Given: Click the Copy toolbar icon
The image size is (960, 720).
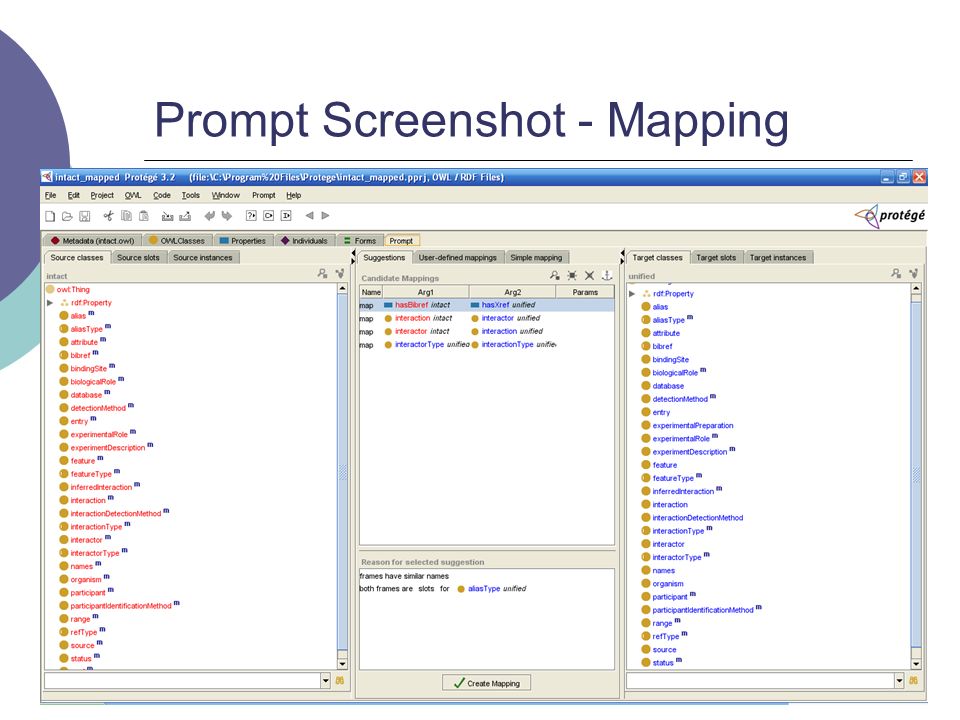Looking at the screenshot, I should (x=126, y=216).
